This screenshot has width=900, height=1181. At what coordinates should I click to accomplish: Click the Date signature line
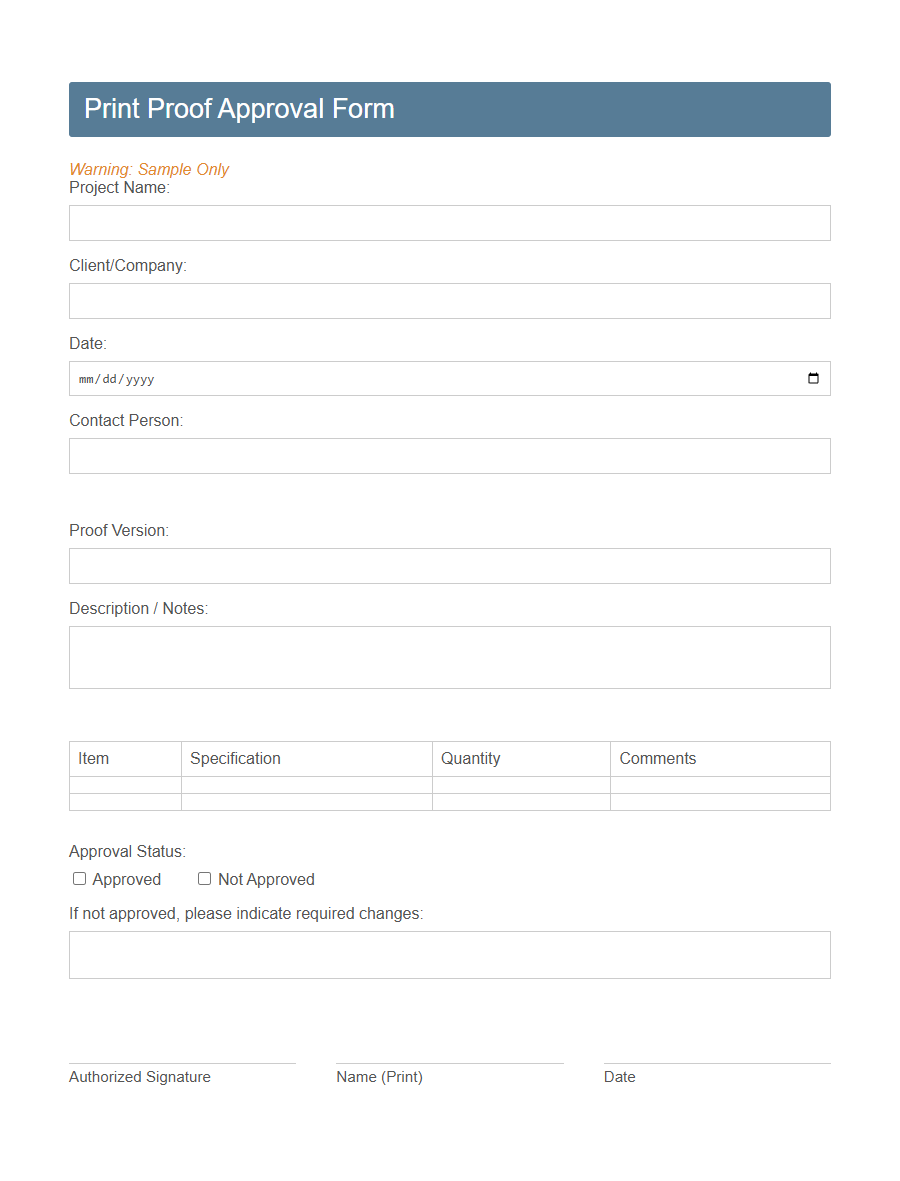point(716,1062)
